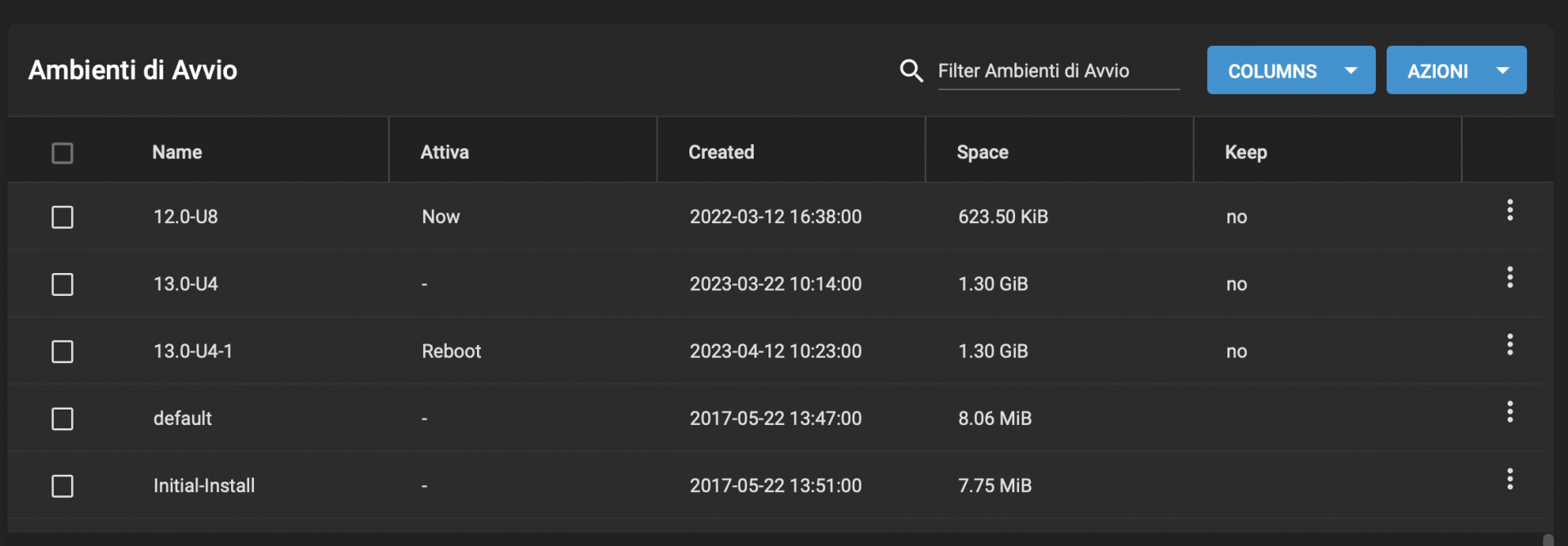Viewport: 1568px width, 546px height.
Task: Tick the select-all checkbox in header
Action: (62, 153)
